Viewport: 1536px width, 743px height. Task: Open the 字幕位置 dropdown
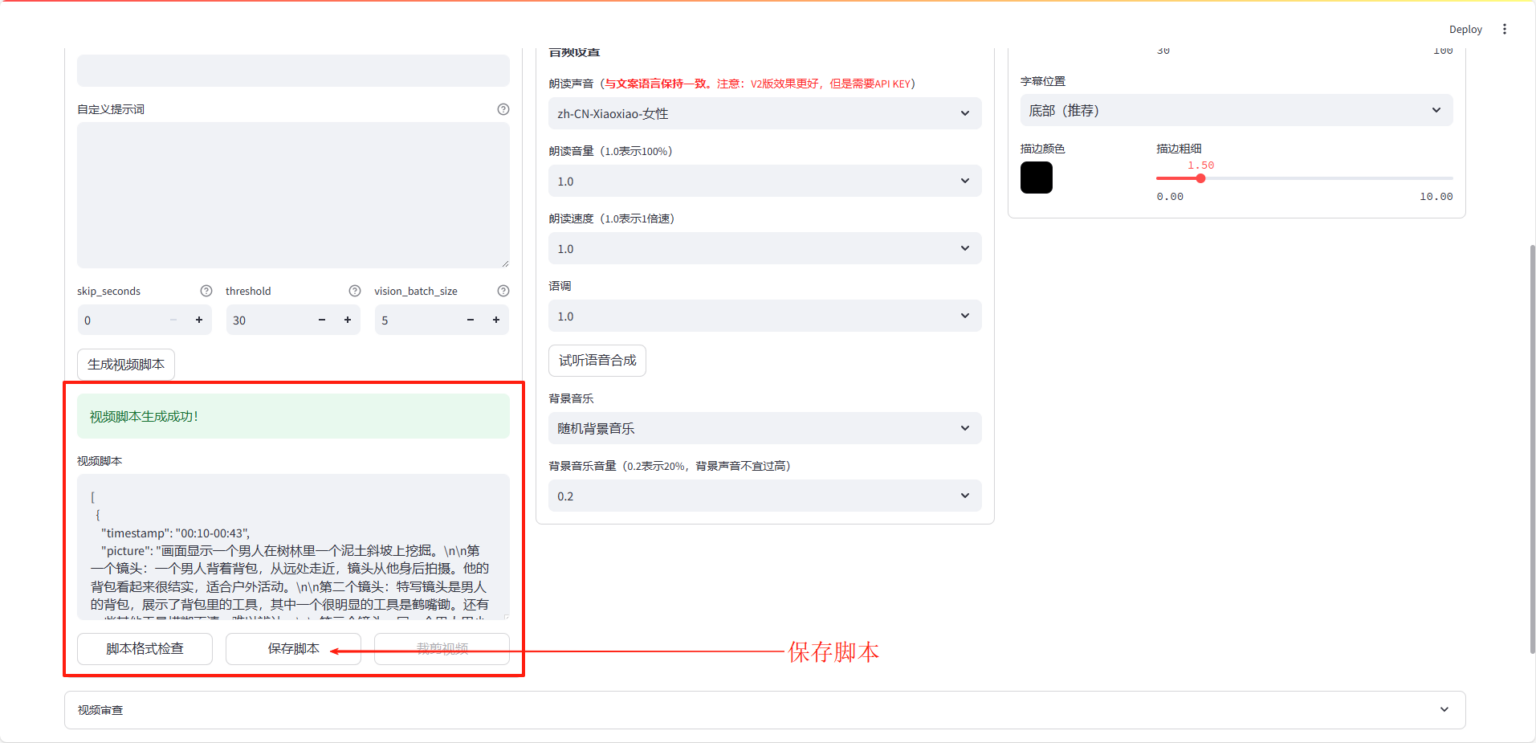(x=1236, y=110)
